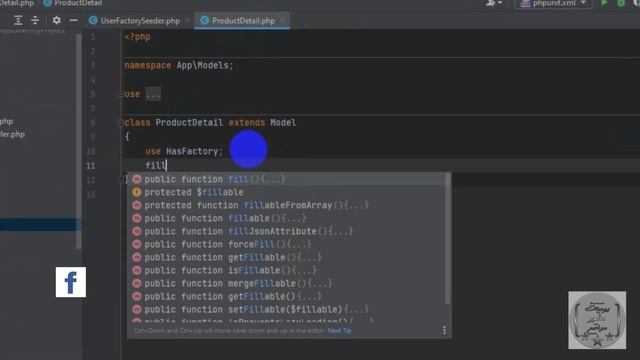640x360 pixels.
Task: Click the Facebook icon overlay
Action: (x=71, y=282)
